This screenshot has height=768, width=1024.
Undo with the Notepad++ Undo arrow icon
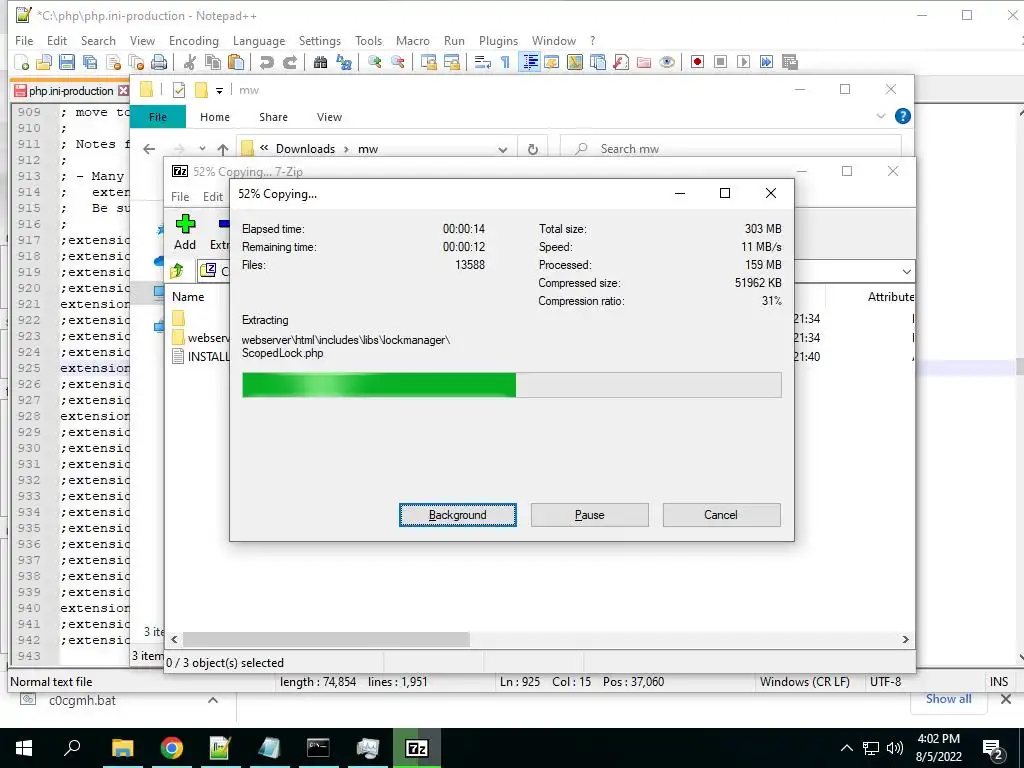point(266,62)
